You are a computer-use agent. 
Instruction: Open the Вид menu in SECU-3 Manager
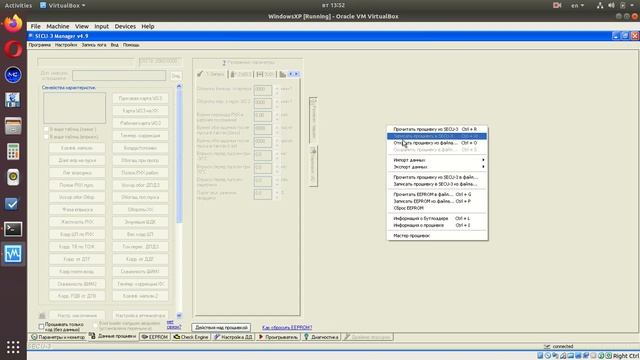[115, 45]
